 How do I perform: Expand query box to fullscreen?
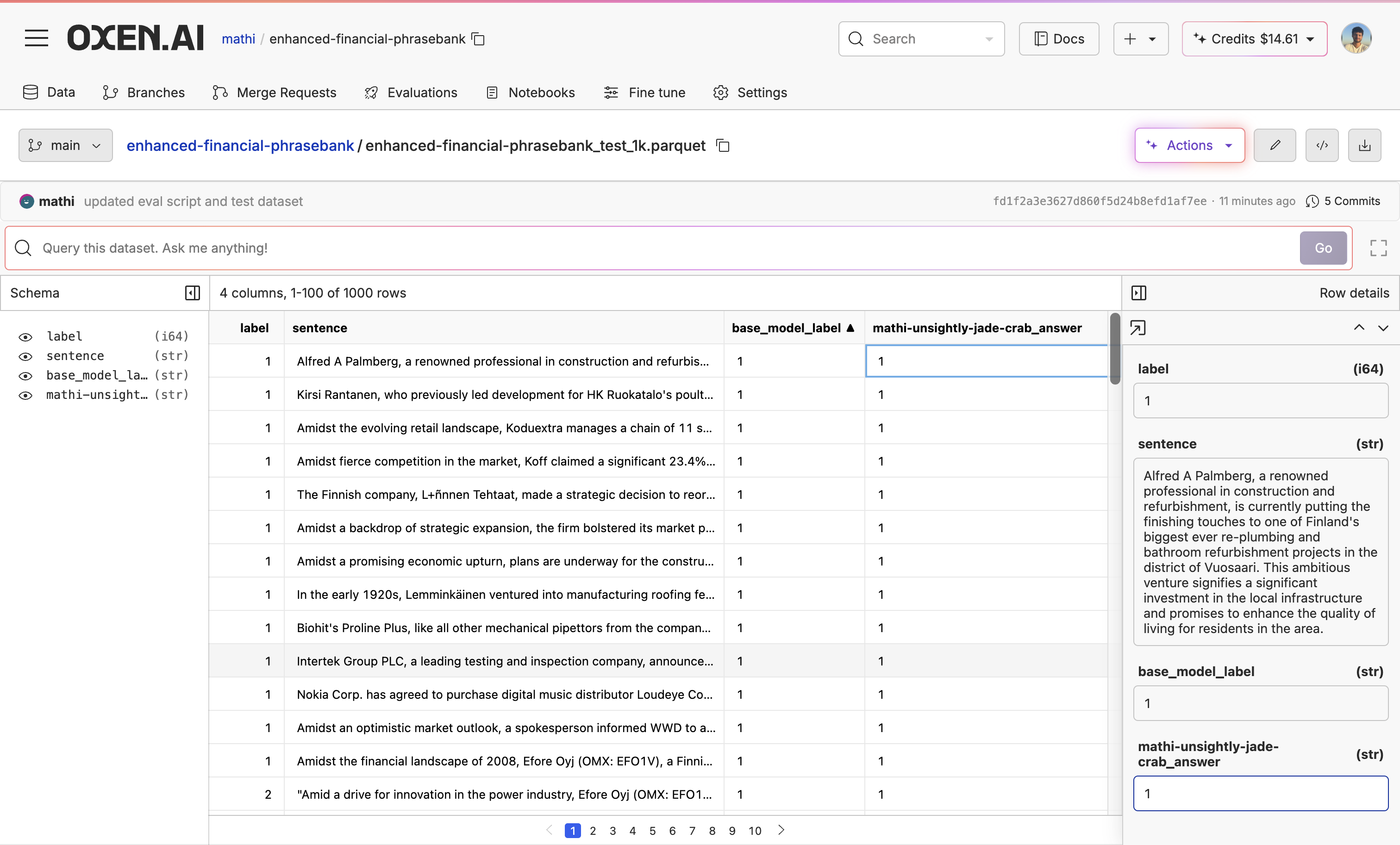1378,248
